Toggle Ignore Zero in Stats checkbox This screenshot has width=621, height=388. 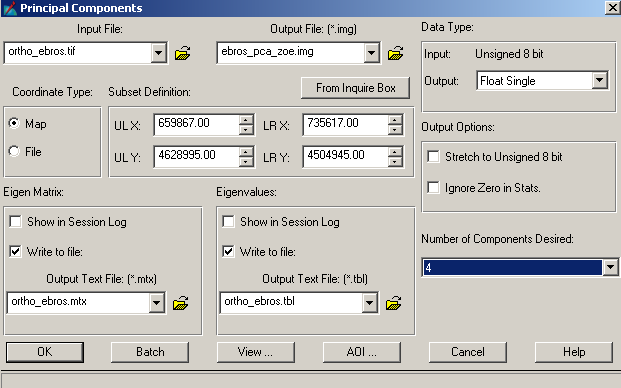(433, 187)
